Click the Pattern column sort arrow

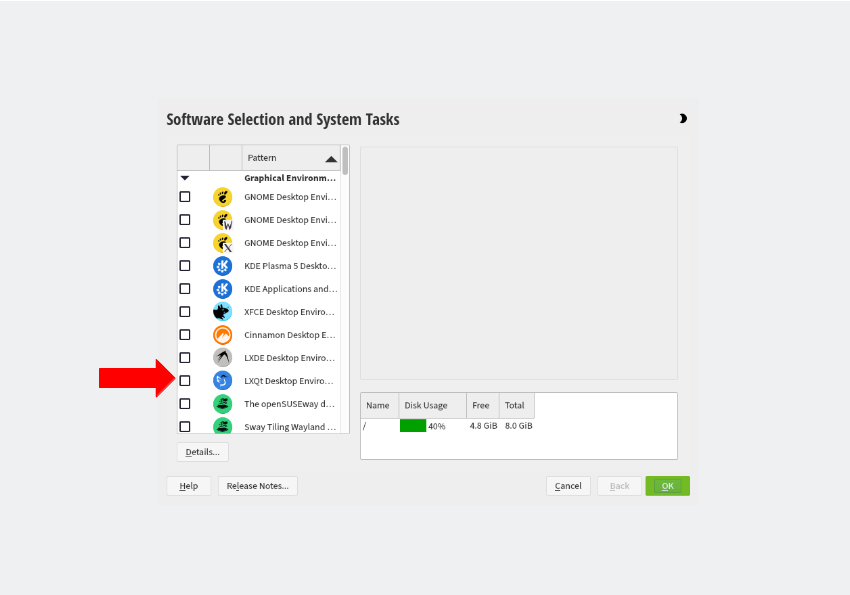point(330,157)
